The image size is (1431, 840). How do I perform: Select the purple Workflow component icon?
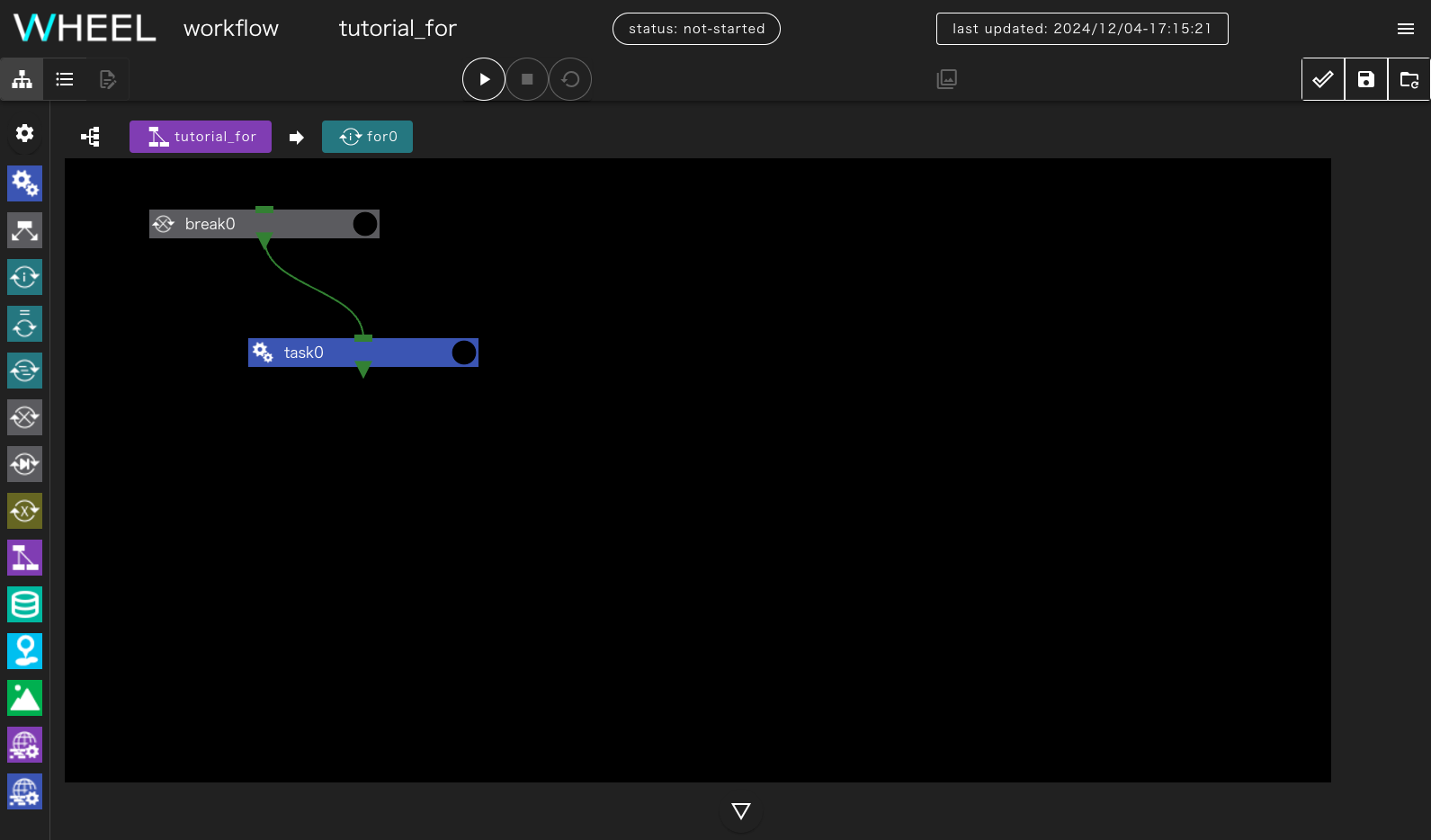tap(24, 558)
